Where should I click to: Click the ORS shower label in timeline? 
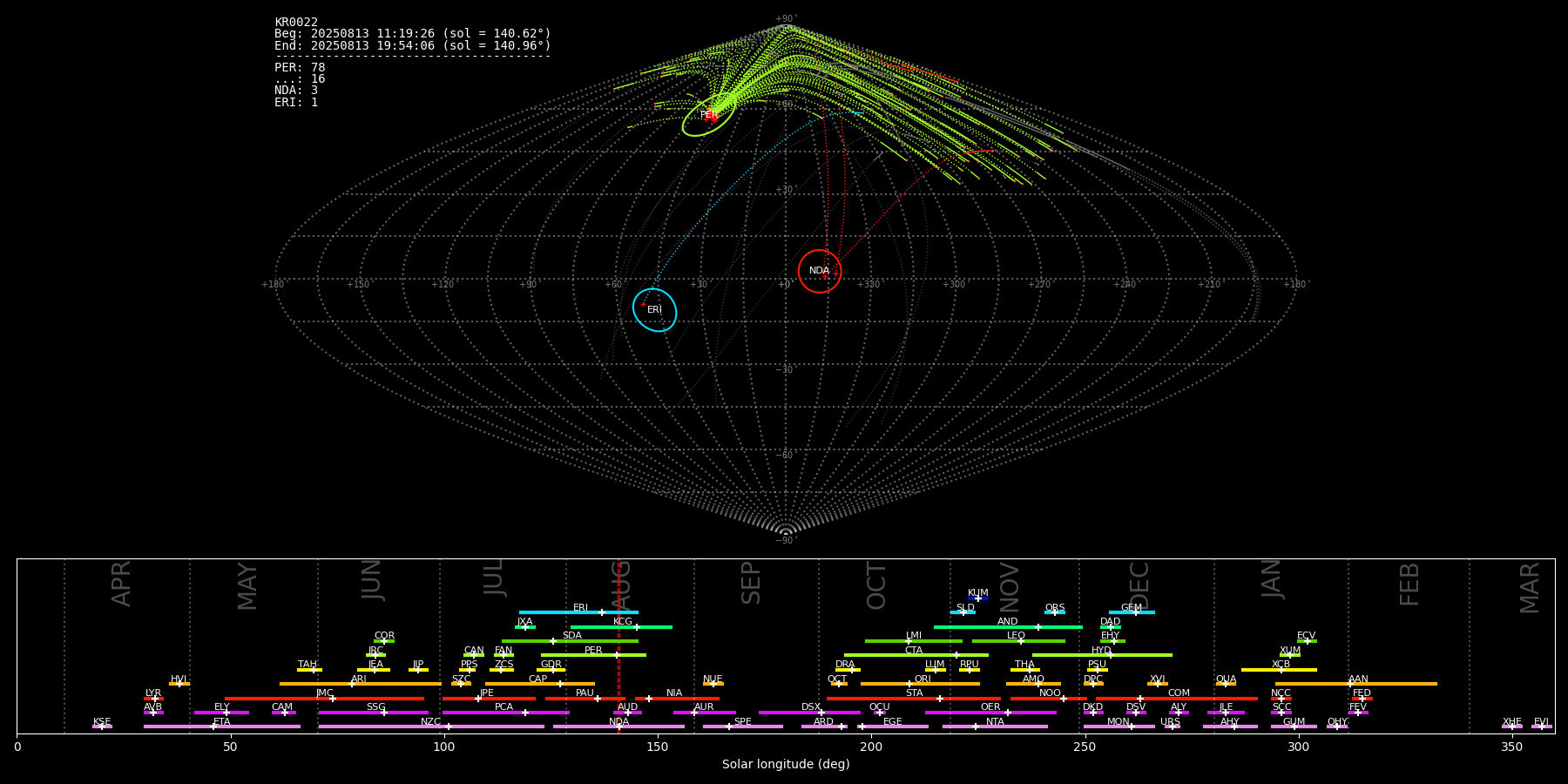pos(1055,607)
